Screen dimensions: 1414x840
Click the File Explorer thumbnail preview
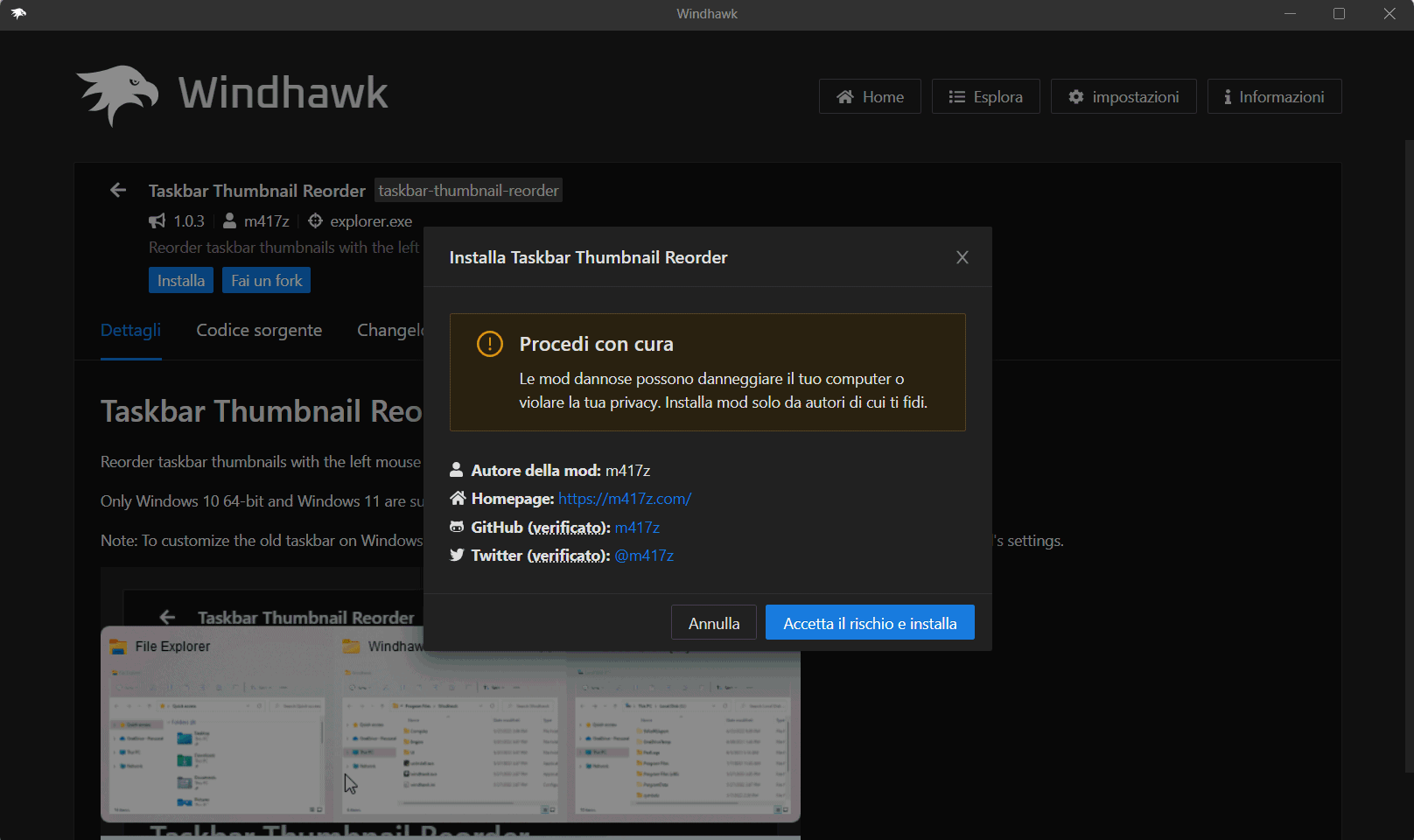coord(215,724)
